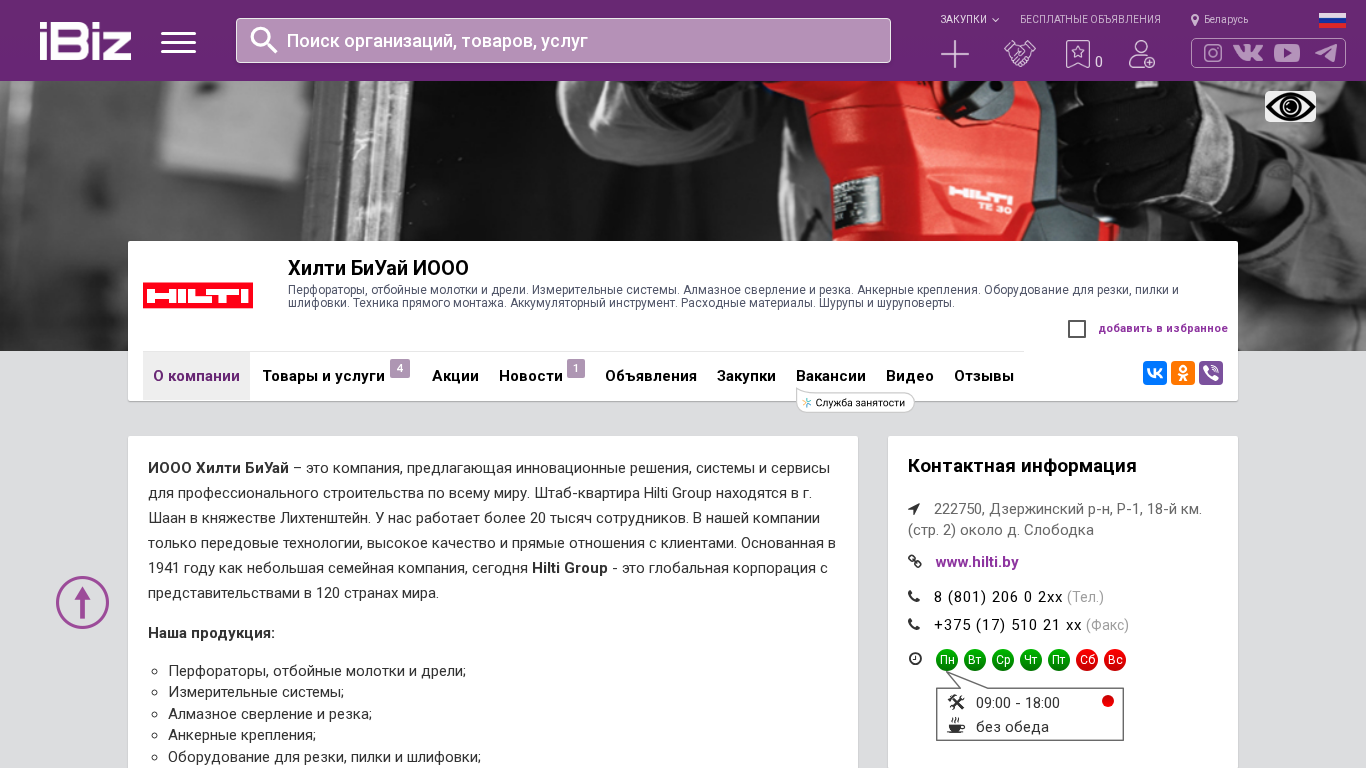Click the phone icon beside Тел. number

[914, 597]
